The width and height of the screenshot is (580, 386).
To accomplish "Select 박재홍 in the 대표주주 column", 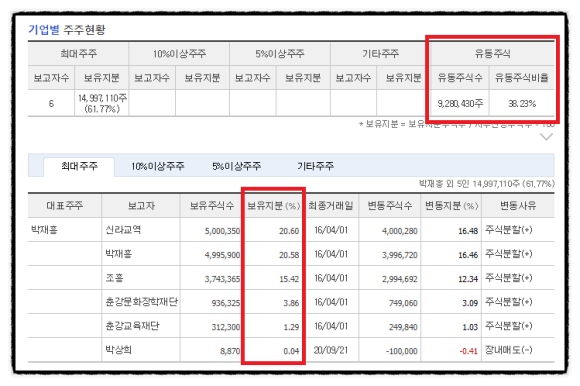I will 44,230.
